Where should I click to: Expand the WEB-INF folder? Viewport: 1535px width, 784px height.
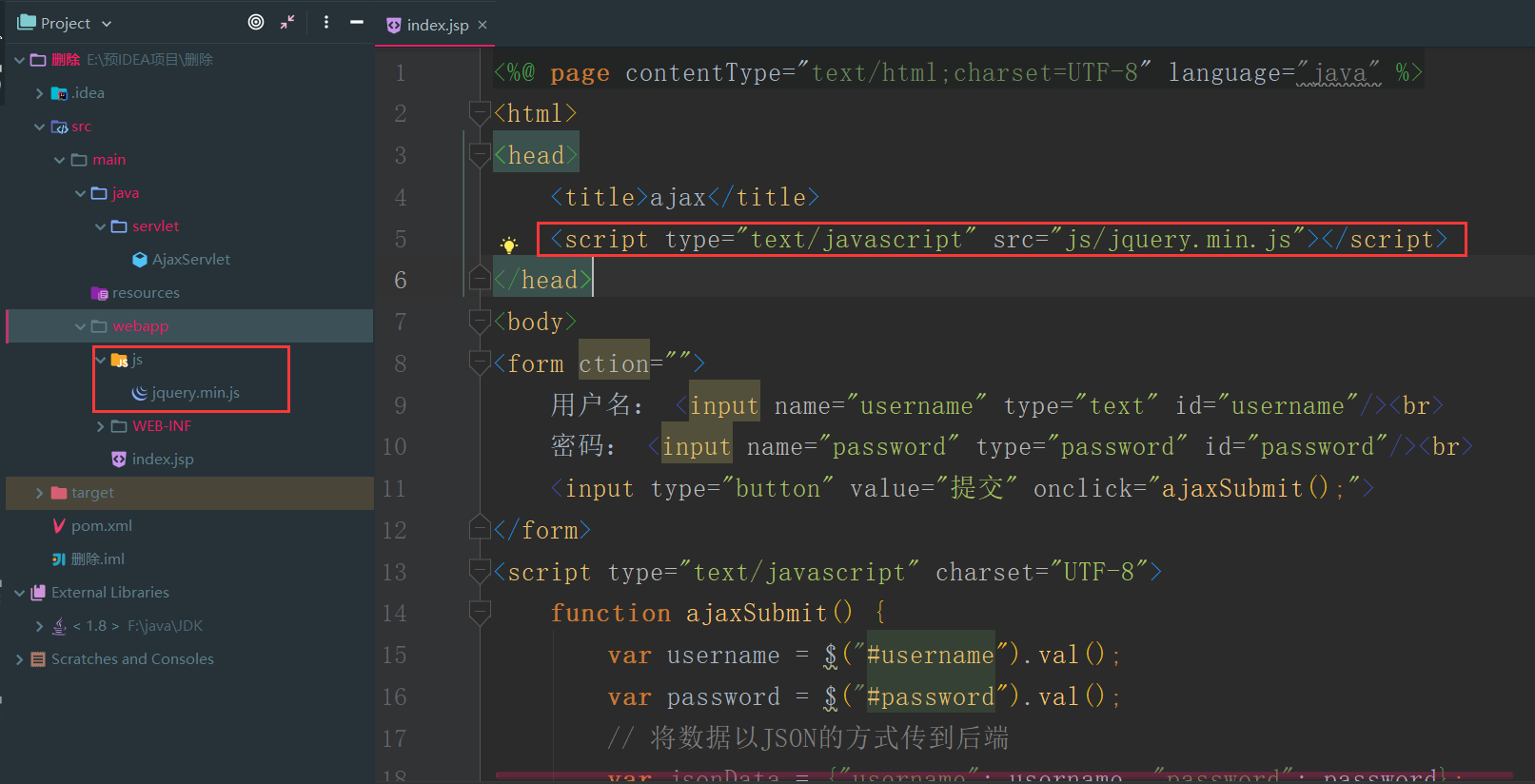tap(100, 426)
